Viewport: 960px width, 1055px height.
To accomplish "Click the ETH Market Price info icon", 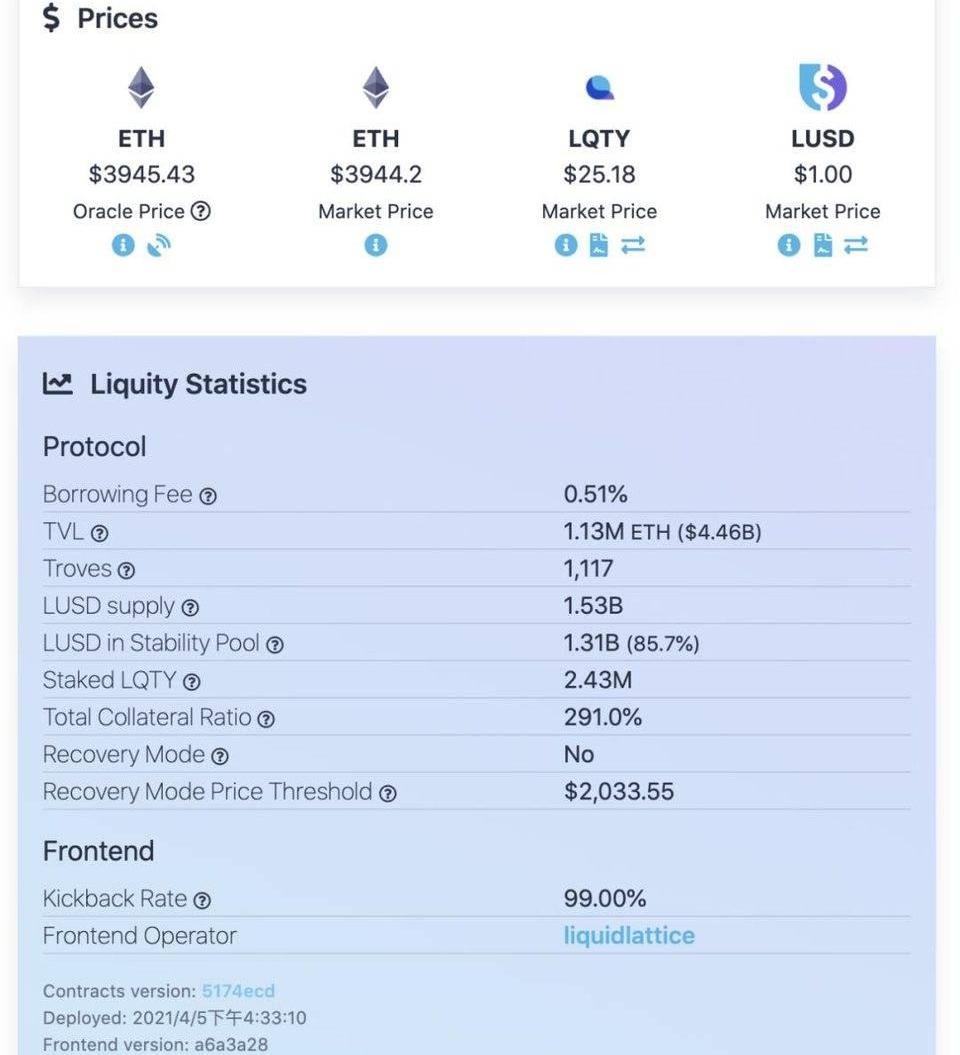I will point(375,245).
